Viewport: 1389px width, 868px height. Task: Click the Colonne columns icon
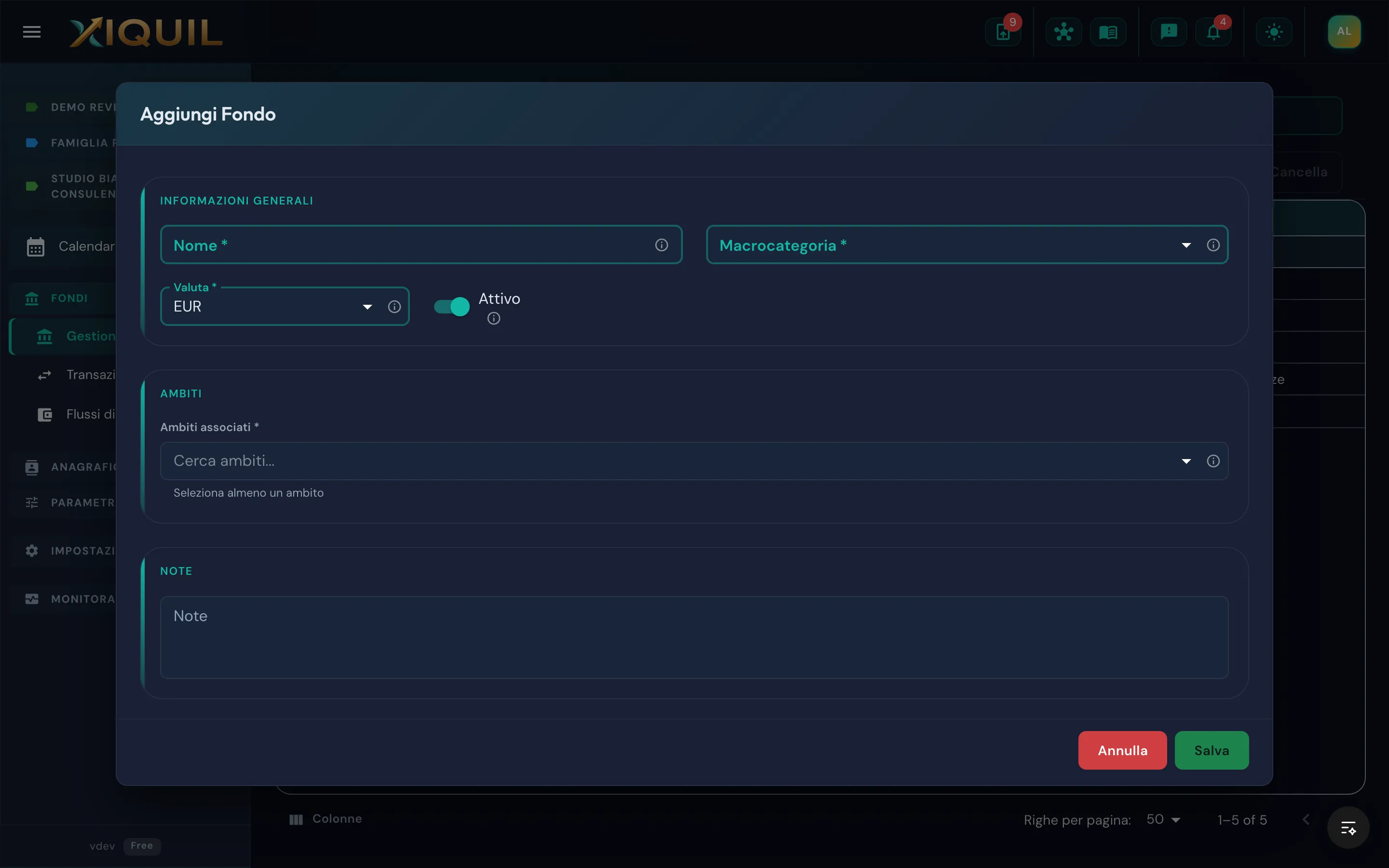coord(296,819)
